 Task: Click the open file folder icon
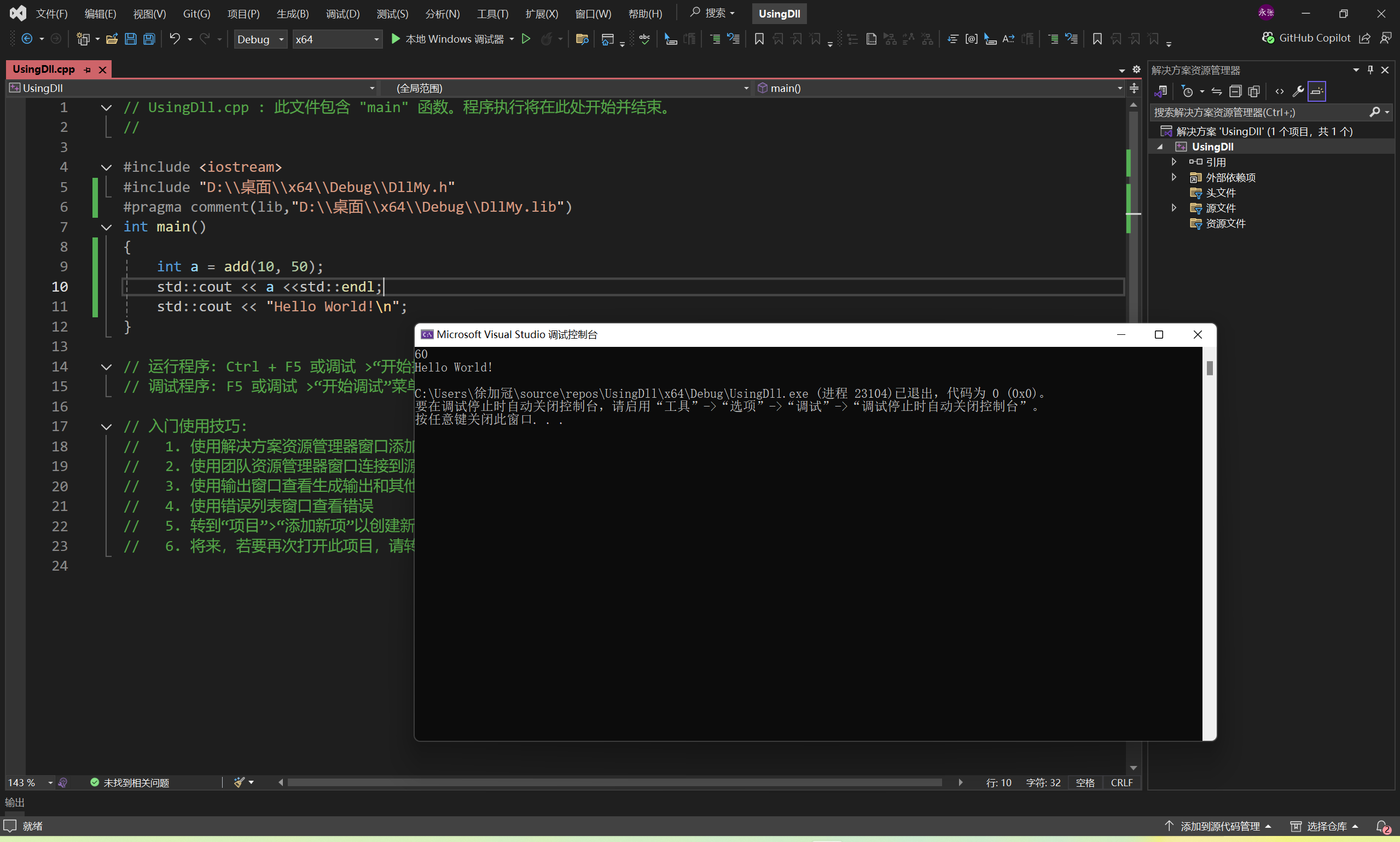(112, 39)
